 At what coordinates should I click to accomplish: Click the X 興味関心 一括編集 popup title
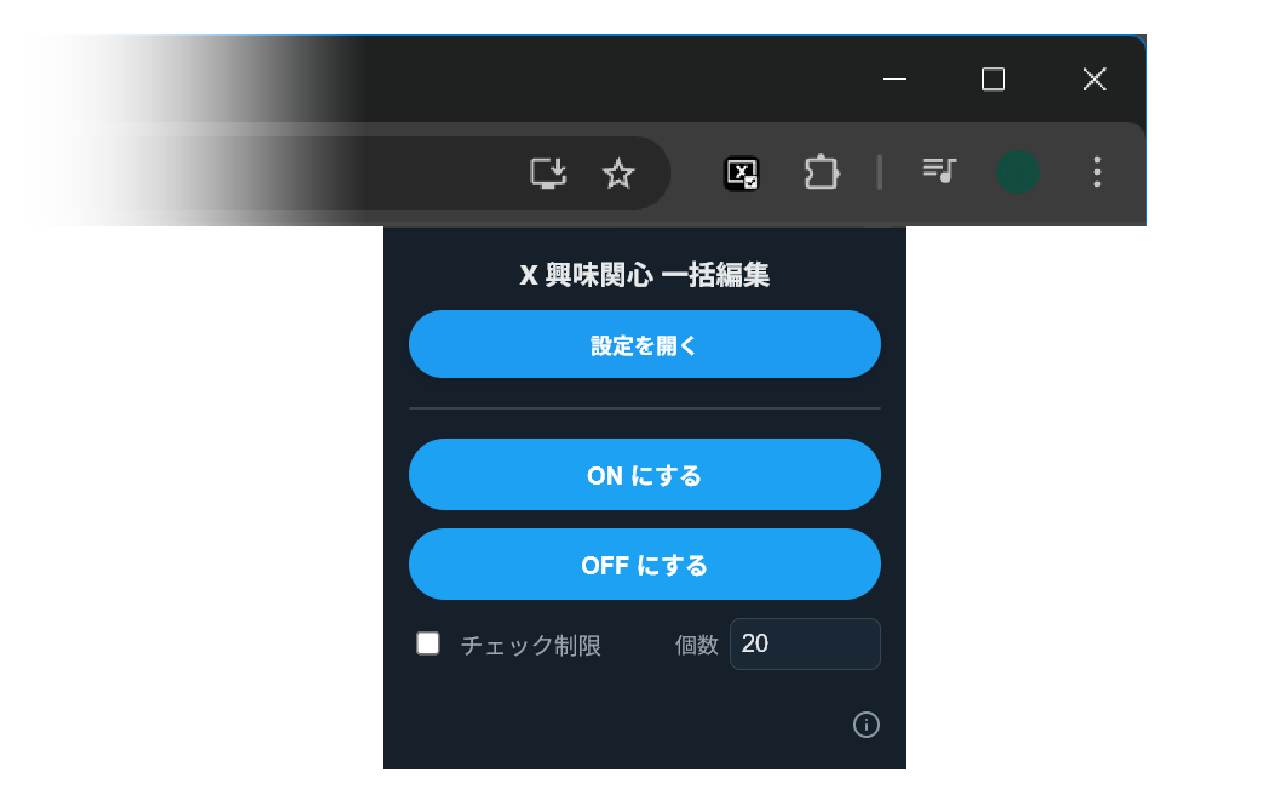[644, 276]
